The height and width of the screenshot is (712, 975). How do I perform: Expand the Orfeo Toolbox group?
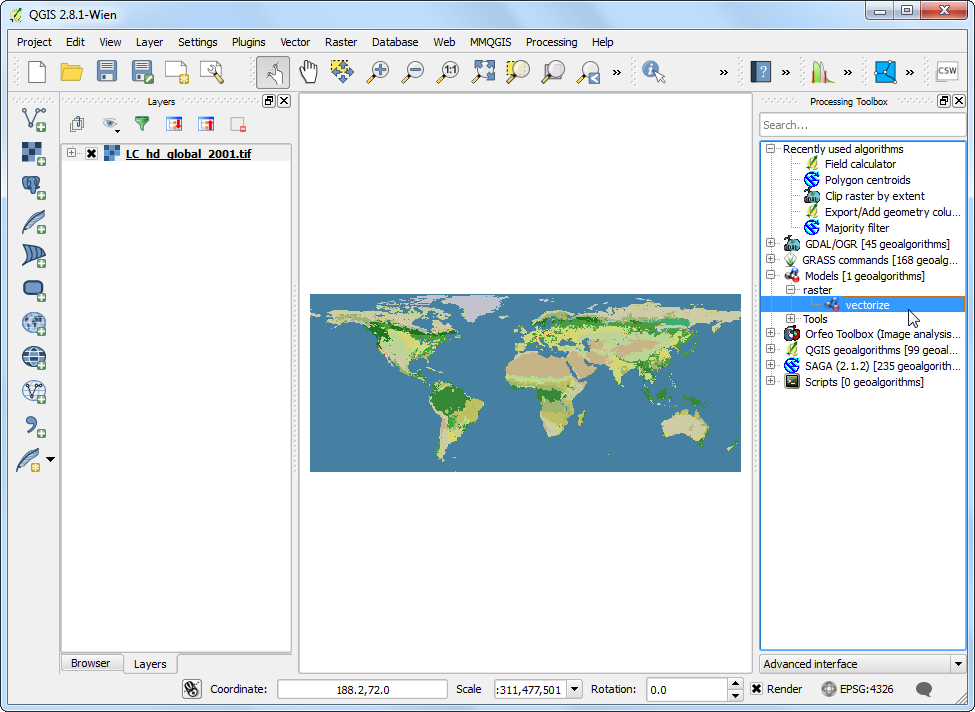click(770, 333)
